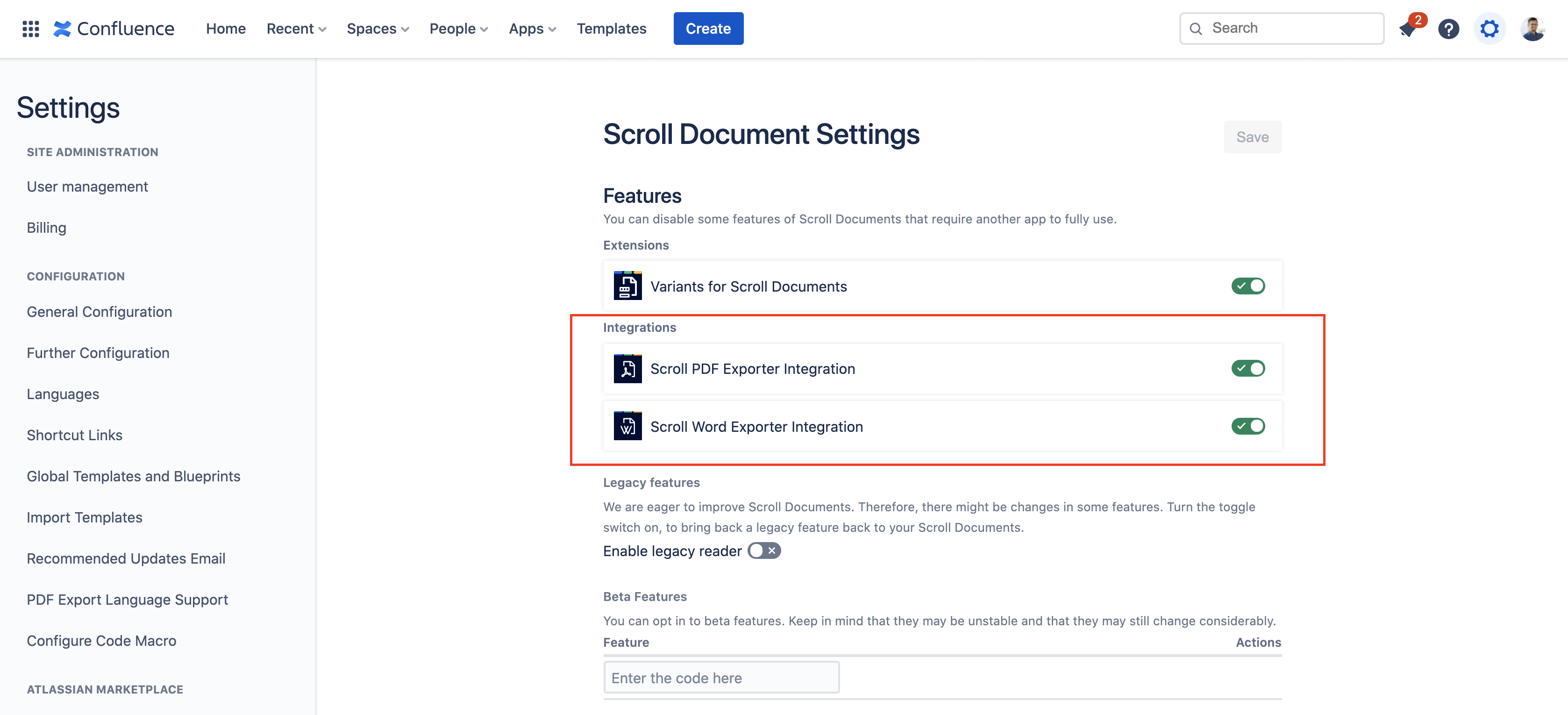The width and height of the screenshot is (1568, 715).
Task: Click the Scroll PDF Exporter icon
Action: tap(627, 368)
